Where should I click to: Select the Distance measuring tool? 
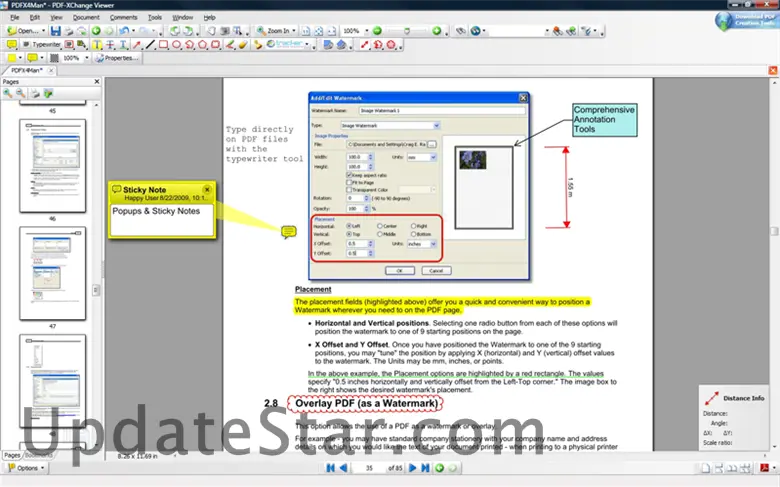tap(365, 45)
